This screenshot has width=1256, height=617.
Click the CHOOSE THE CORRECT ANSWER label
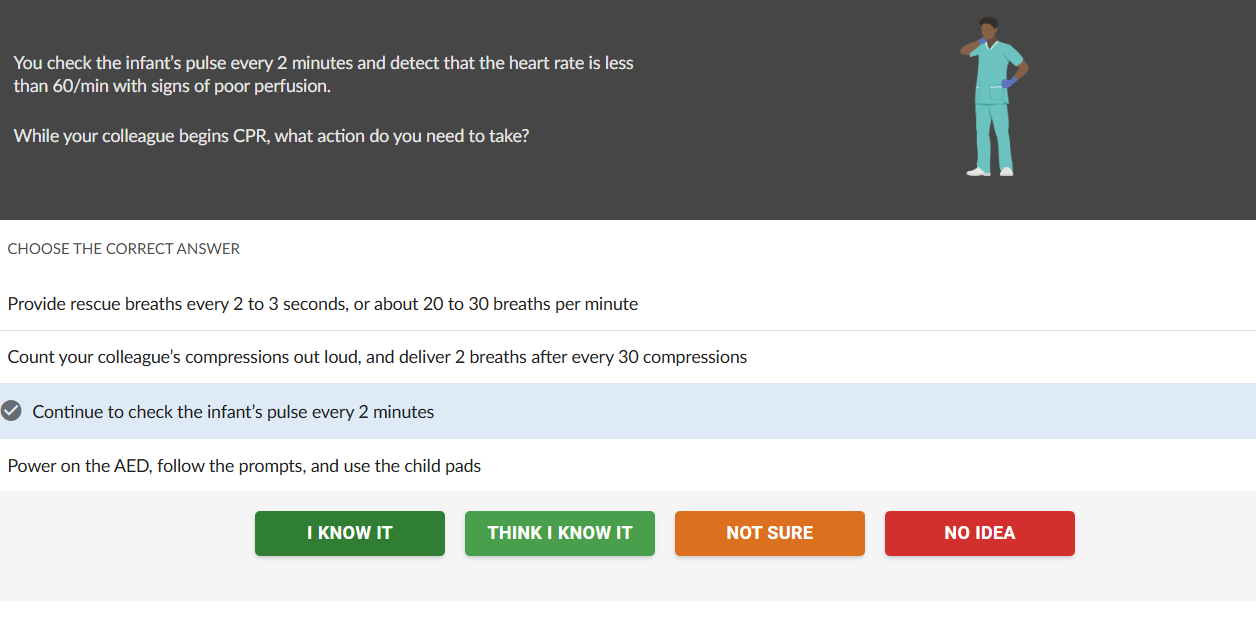(123, 248)
